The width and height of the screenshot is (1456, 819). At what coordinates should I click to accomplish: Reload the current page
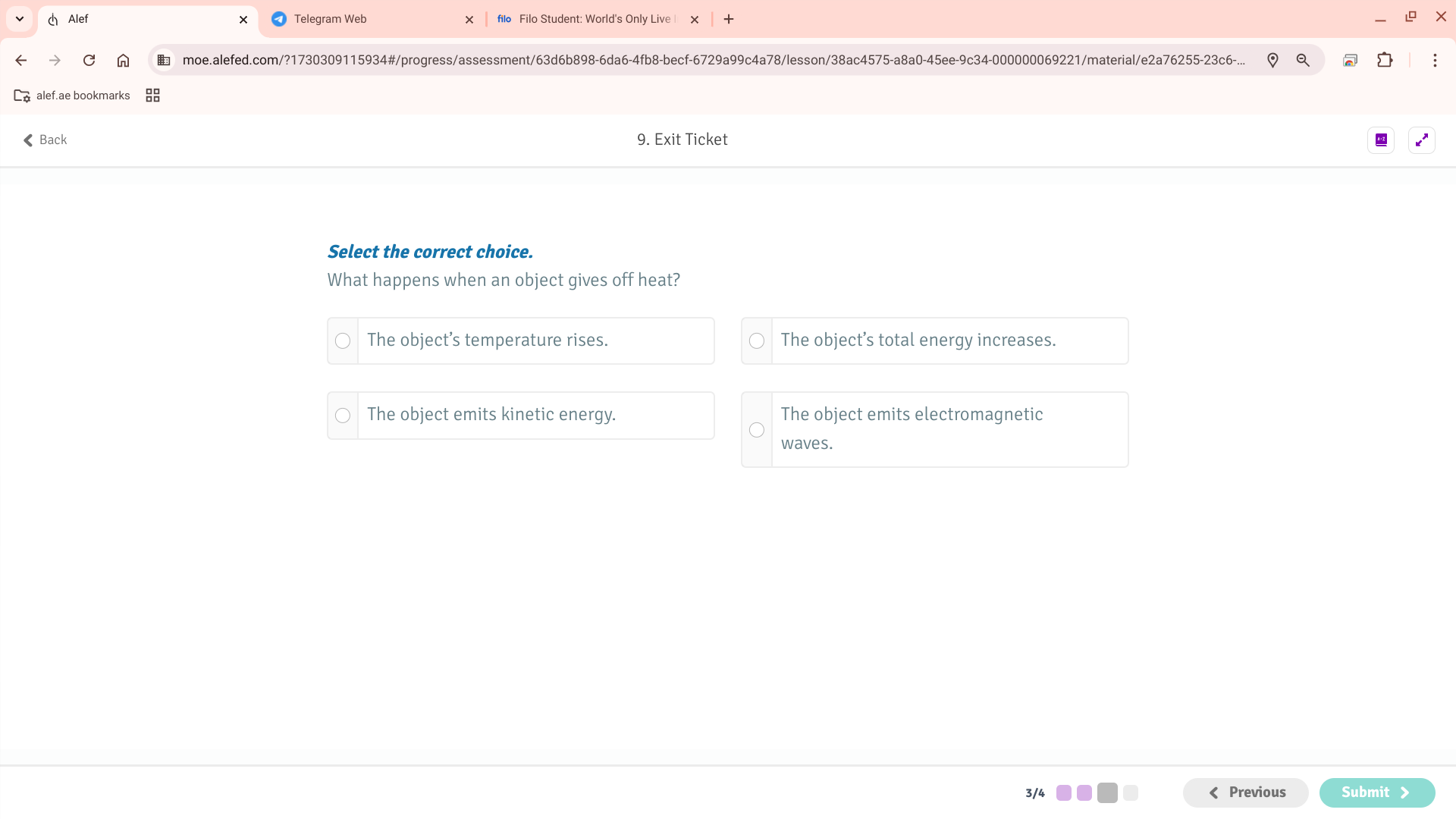point(89,60)
